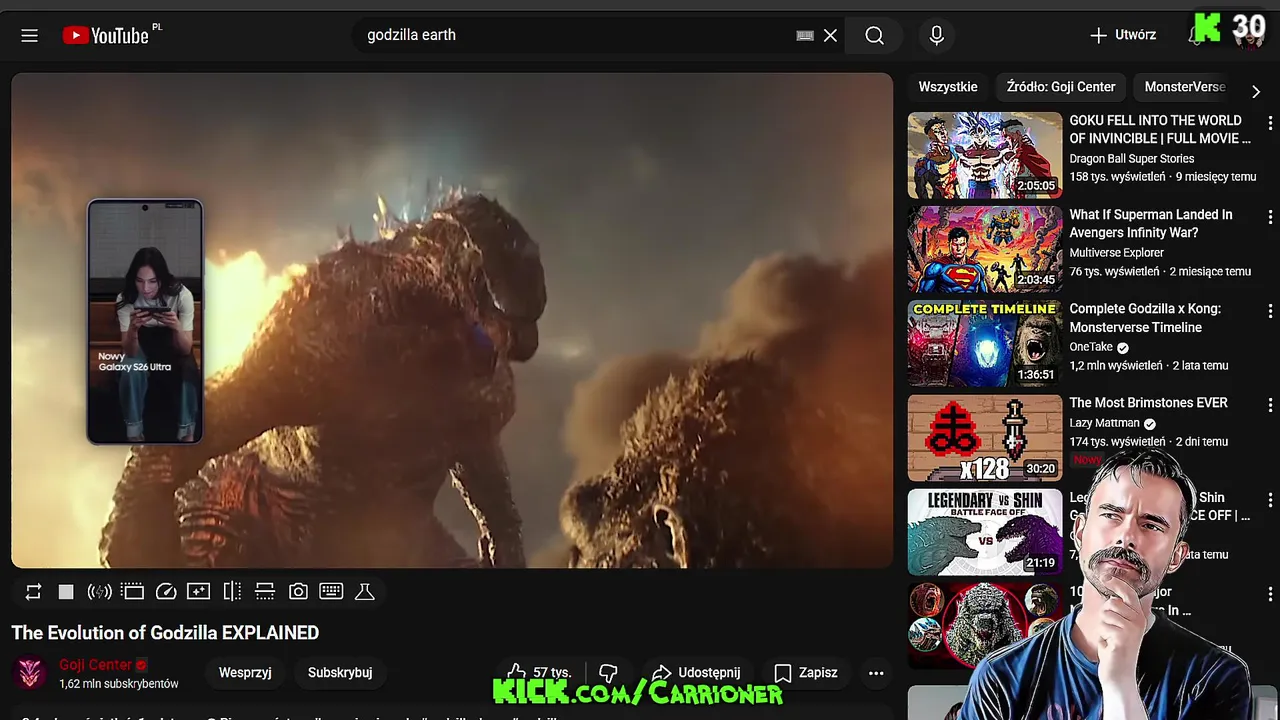Open the Multiverse Explorer channel name
The width and height of the screenshot is (1280, 720).
click(1117, 253)
